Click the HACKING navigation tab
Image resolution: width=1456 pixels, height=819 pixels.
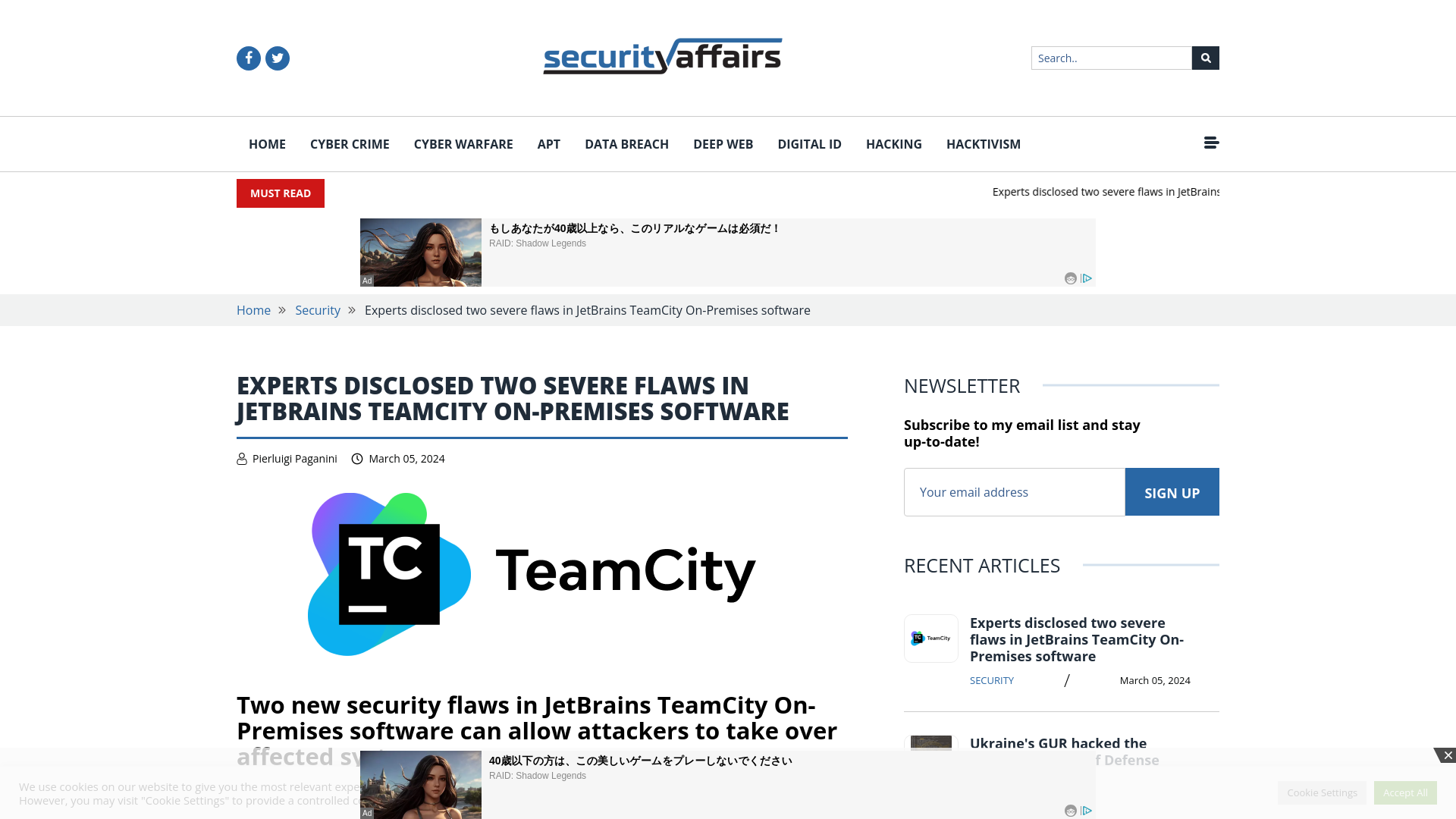point(894,144)
